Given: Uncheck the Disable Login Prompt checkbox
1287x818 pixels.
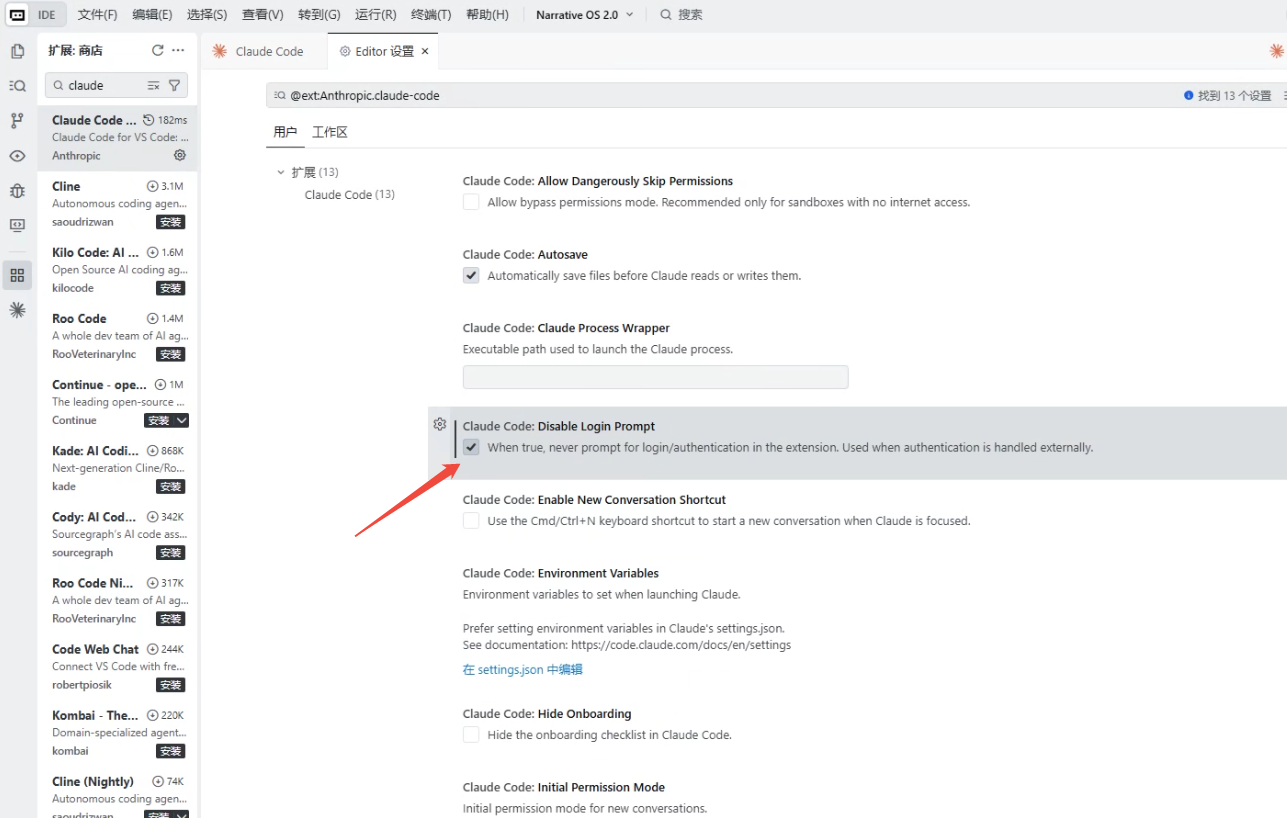Looking at the screenshot, I should click(471, 447).
